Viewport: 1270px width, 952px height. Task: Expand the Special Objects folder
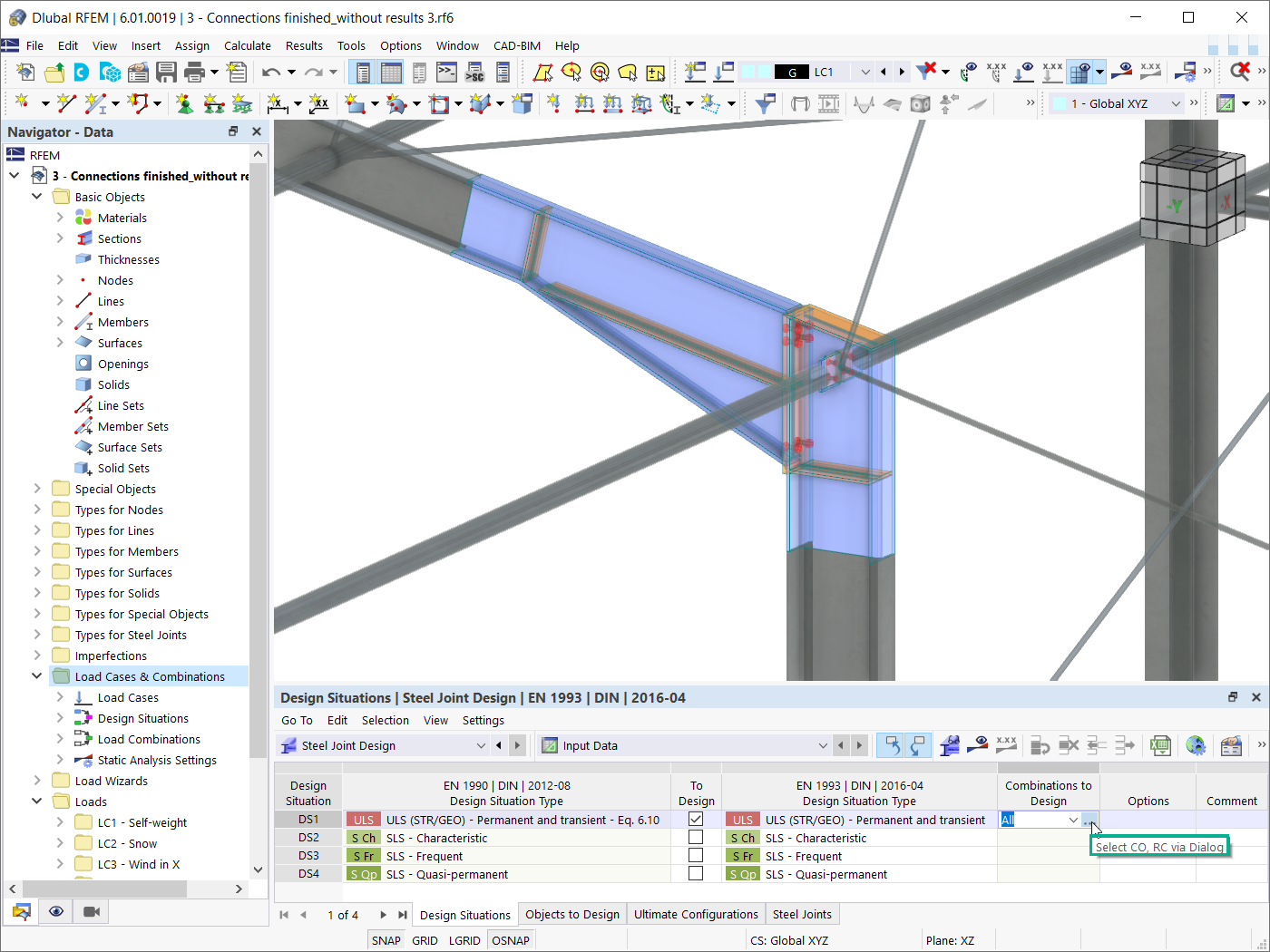tap(37, 489)
